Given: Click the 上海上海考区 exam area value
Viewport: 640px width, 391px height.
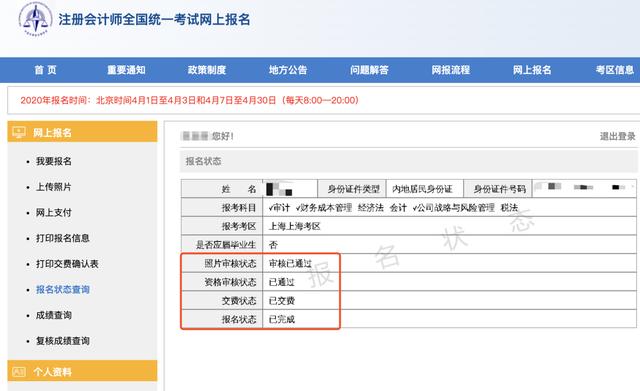Looking at the screenshot, I should pos(295,227).
